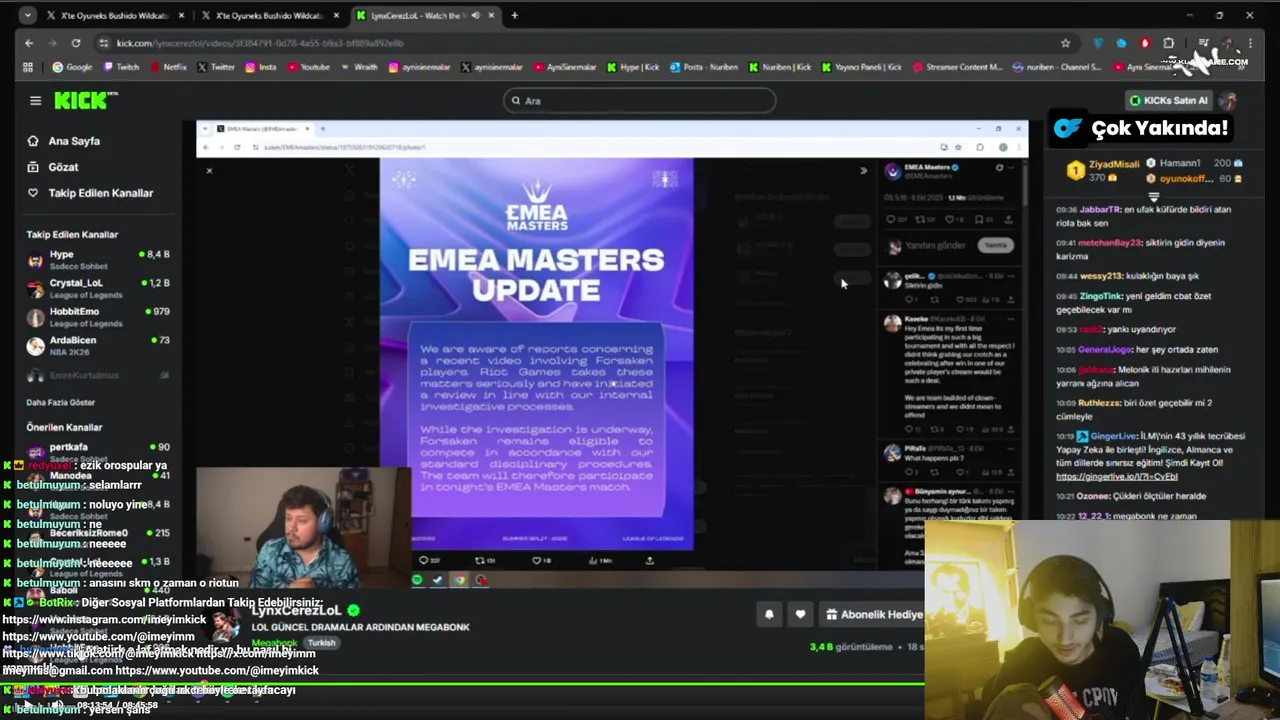Switch to first X'te Oyuneks Bushido tab
The height and width of the screenshot is (720, 1280).
point(113,15)
